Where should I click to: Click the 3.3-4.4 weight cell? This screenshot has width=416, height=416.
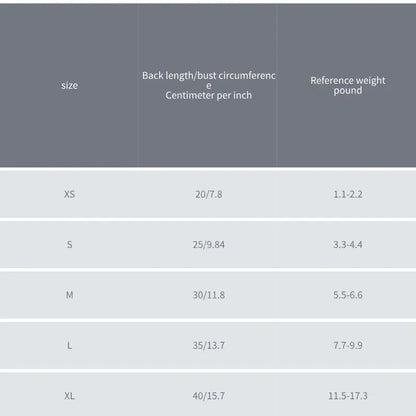click(x=348, y=244)
